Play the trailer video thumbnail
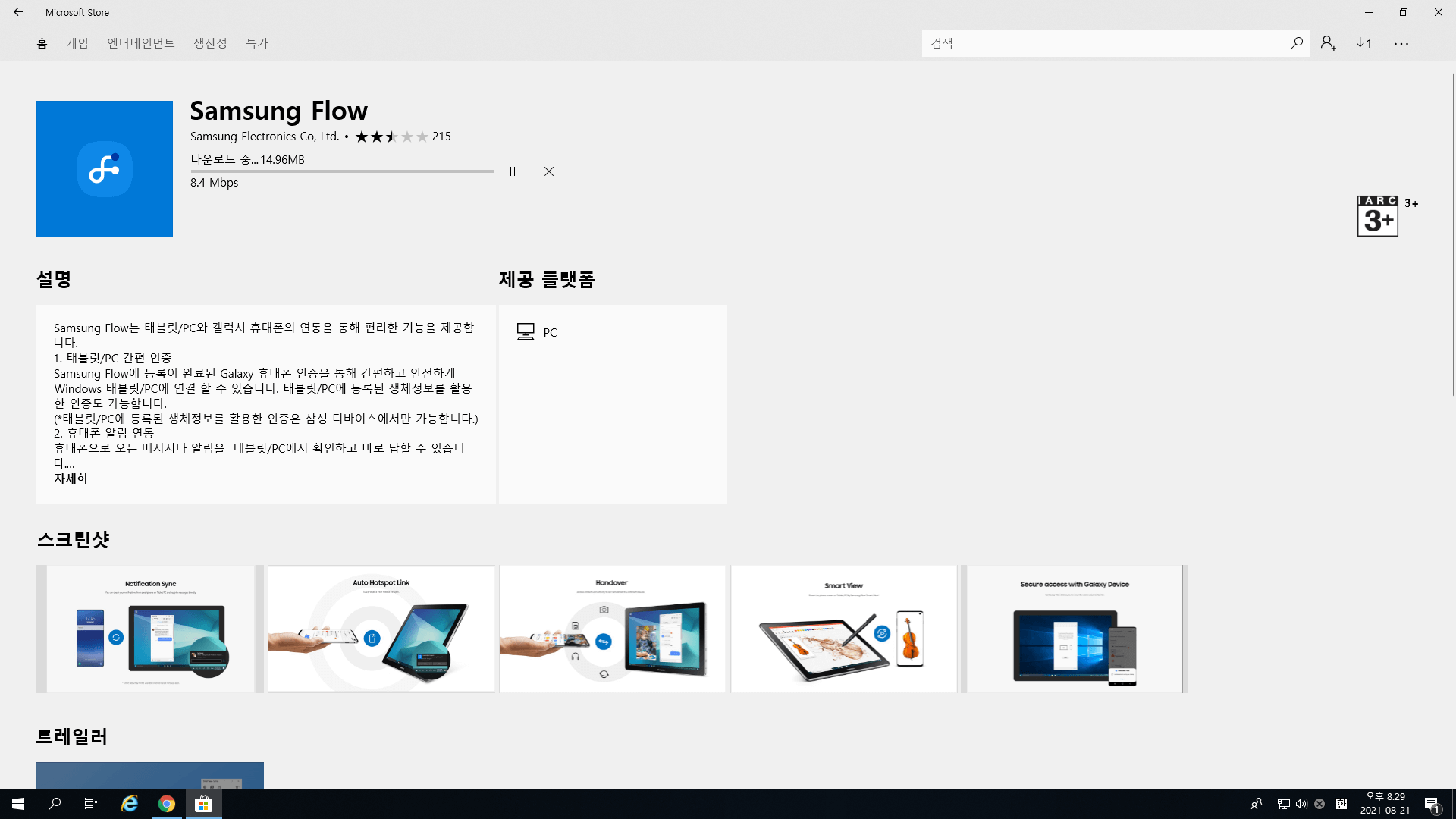Screen dimensions: 1456x819 click(x=150, y=775)
